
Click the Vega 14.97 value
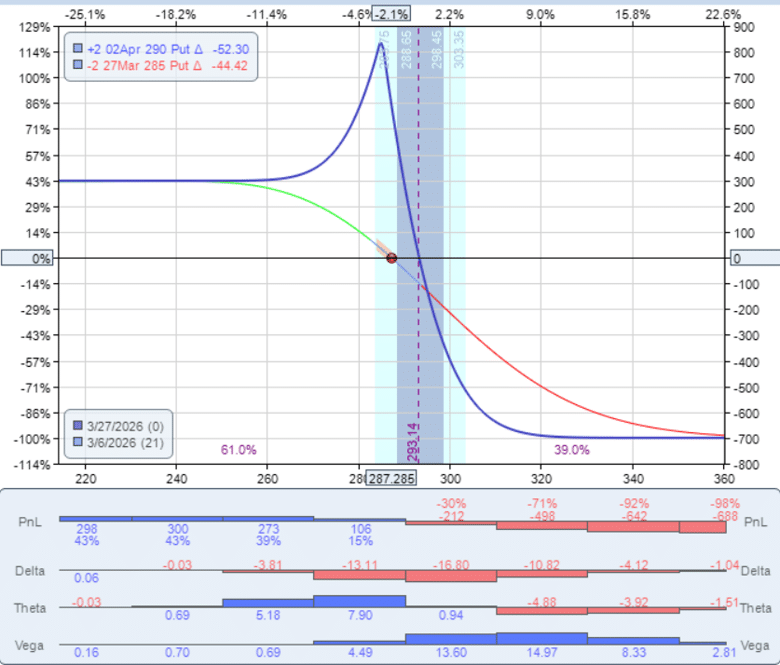click(x=542, y=652)
